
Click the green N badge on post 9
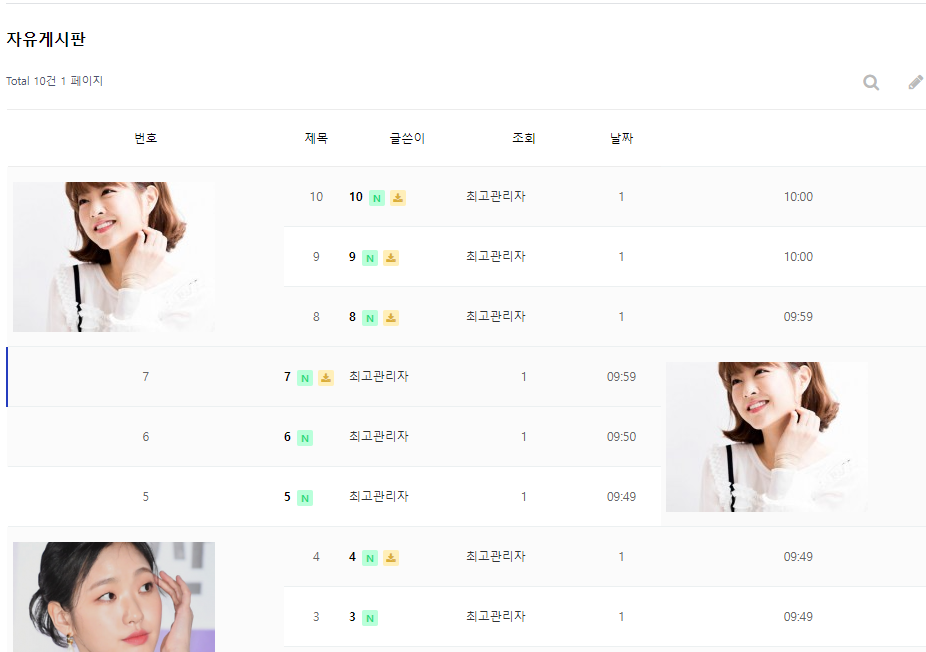(x=370, y=258)
